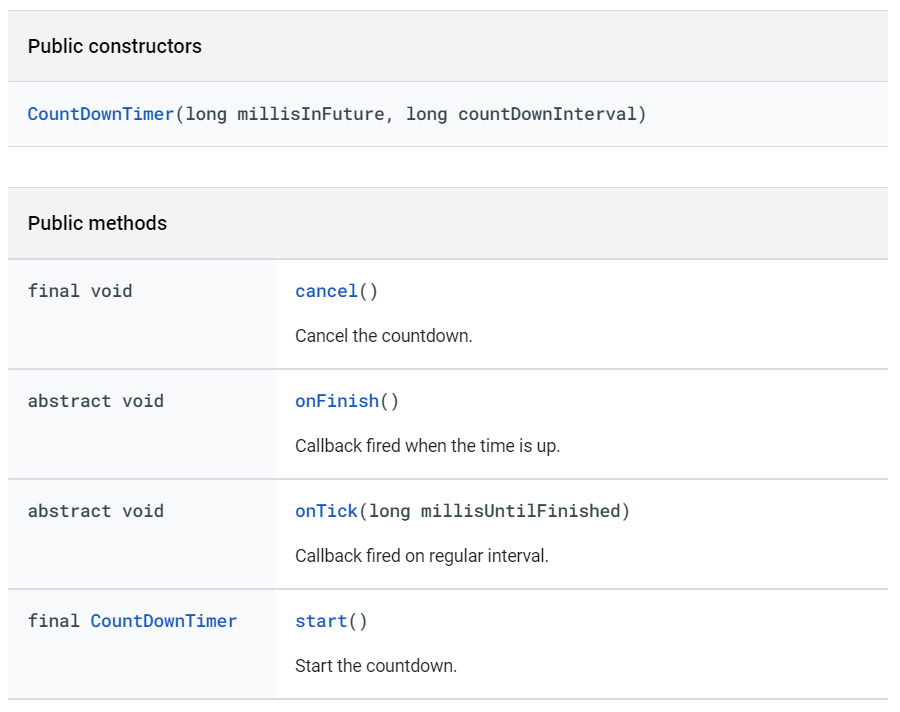Viewport: 900px width, 712px height.
Task: Open the cancel() method link
Action: tap(326, 291)
